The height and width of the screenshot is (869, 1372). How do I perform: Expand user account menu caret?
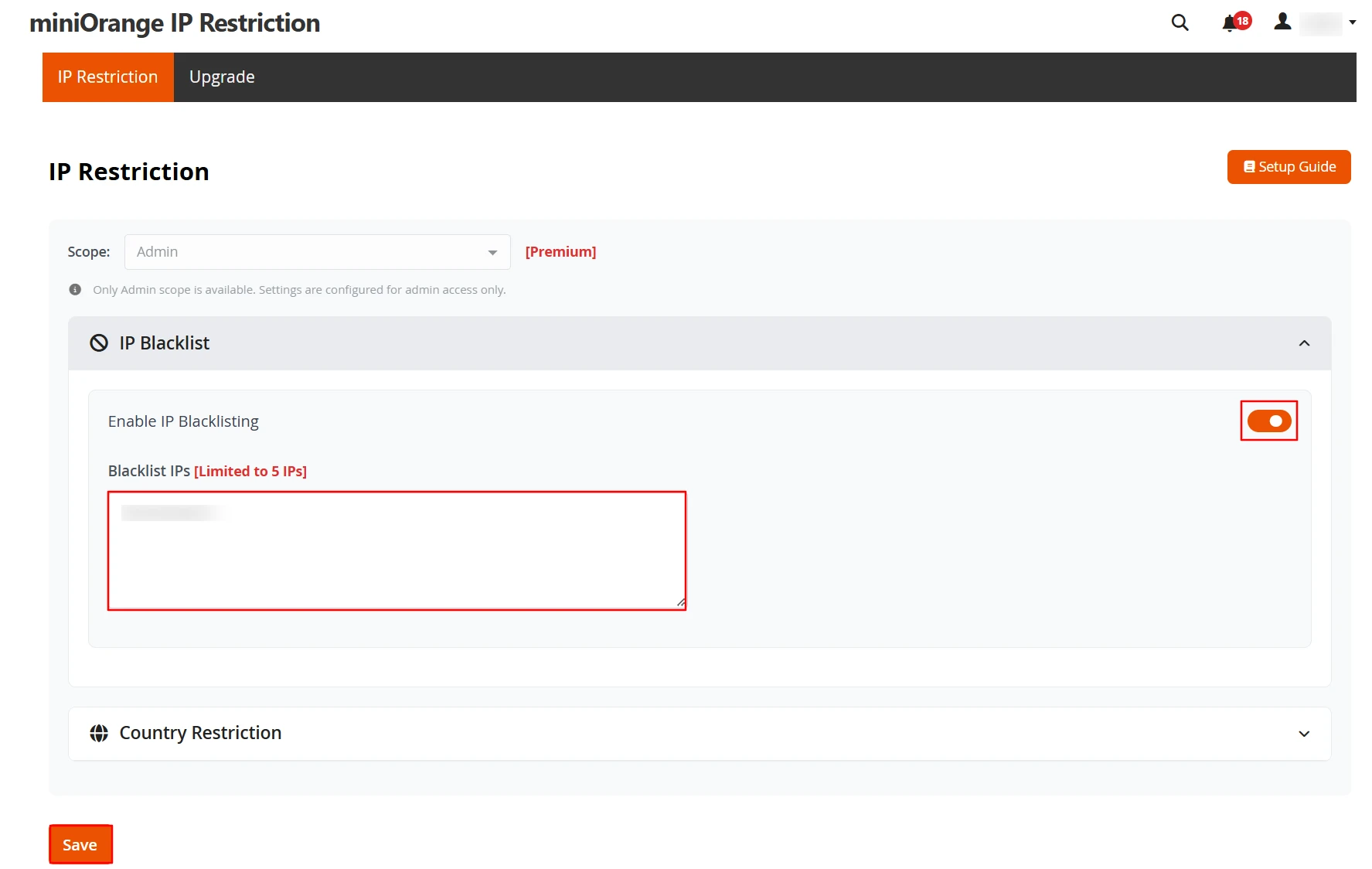pos(1352,22)
